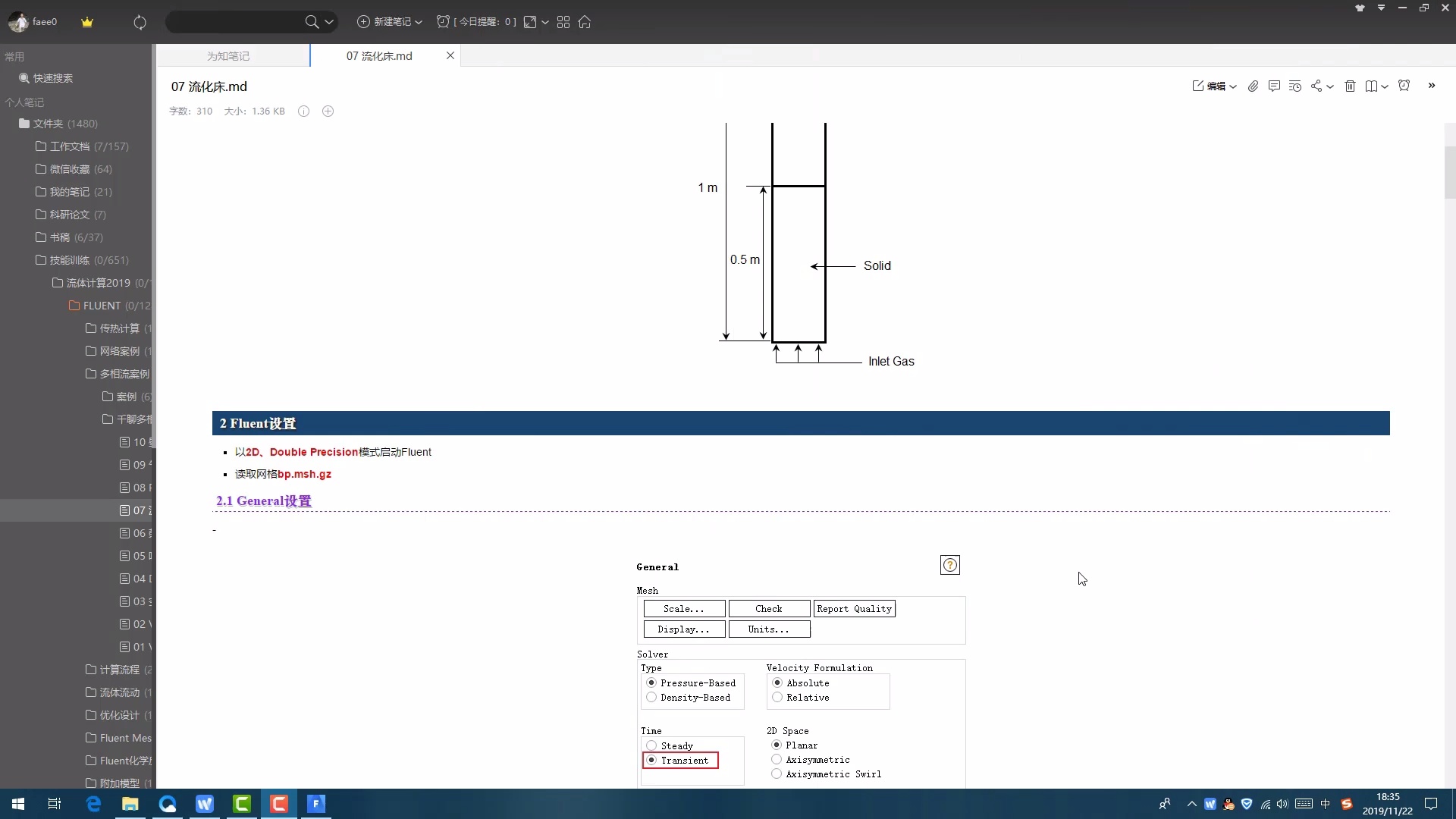The image size is (1456, 819).
Task: Choose the Axisymmetric 2D space option
Action: coord(777,760)
